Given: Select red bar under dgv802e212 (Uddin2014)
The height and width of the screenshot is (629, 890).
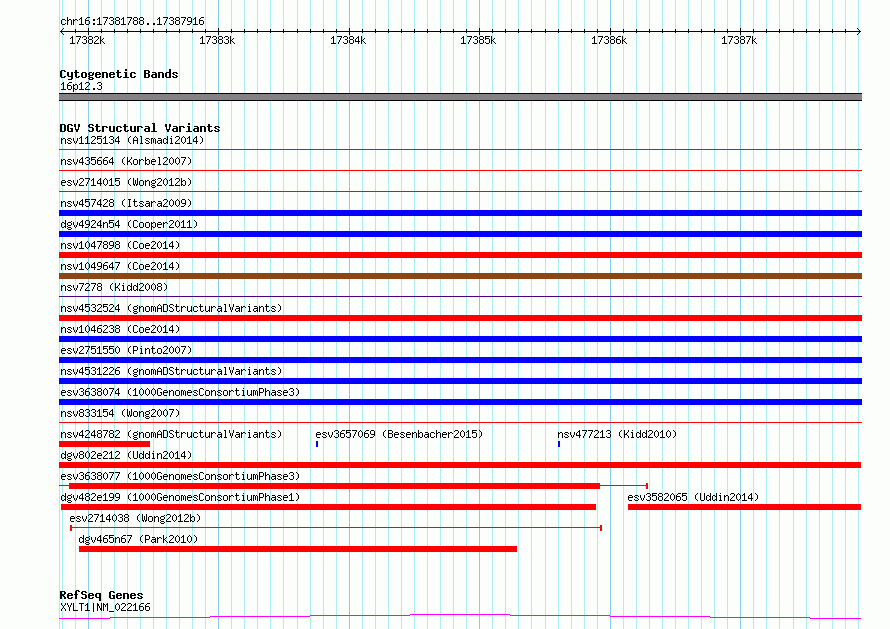Looking at the screenshot, I should 460,466.
